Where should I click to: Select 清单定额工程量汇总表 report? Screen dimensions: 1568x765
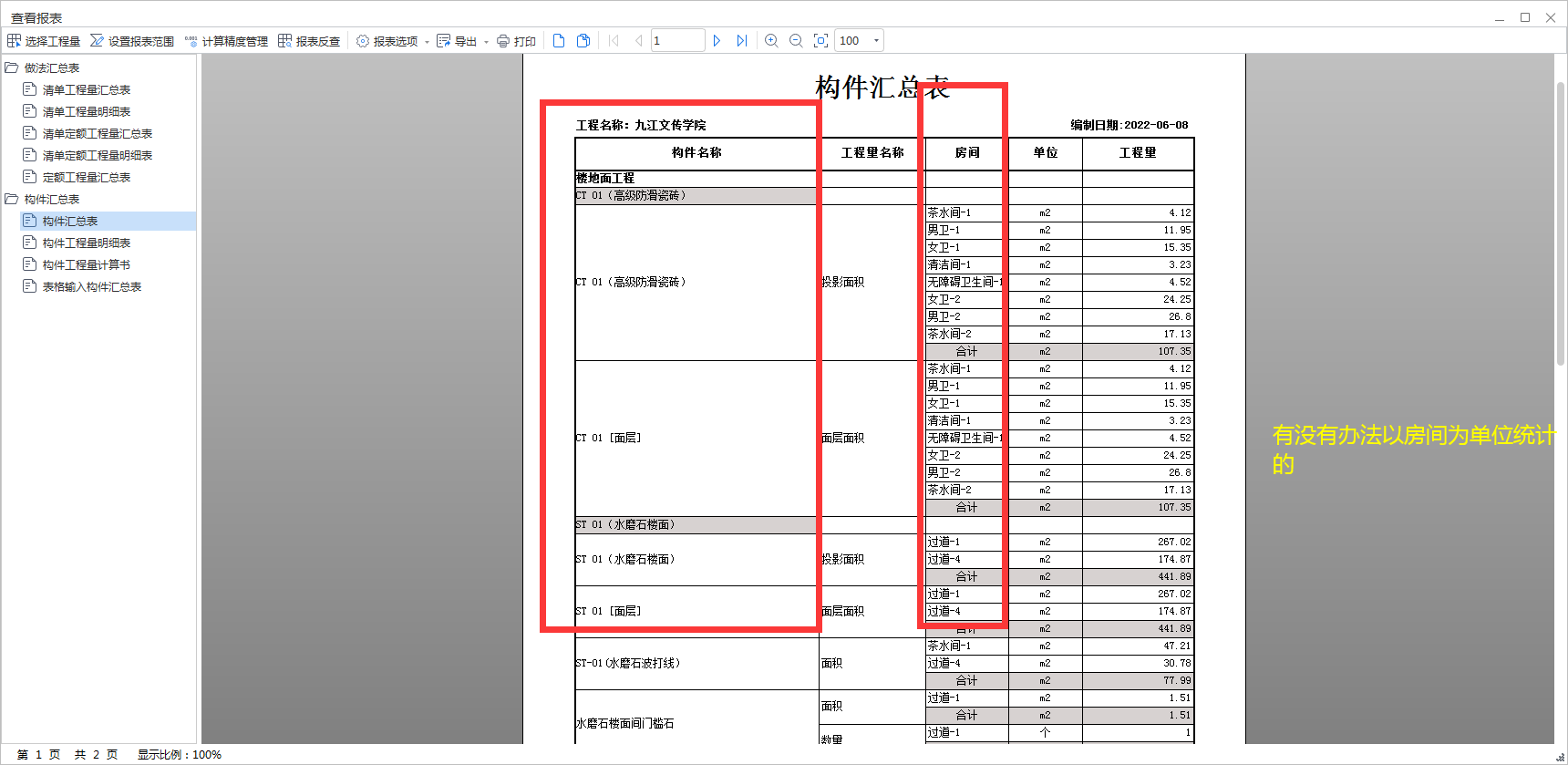98,133
